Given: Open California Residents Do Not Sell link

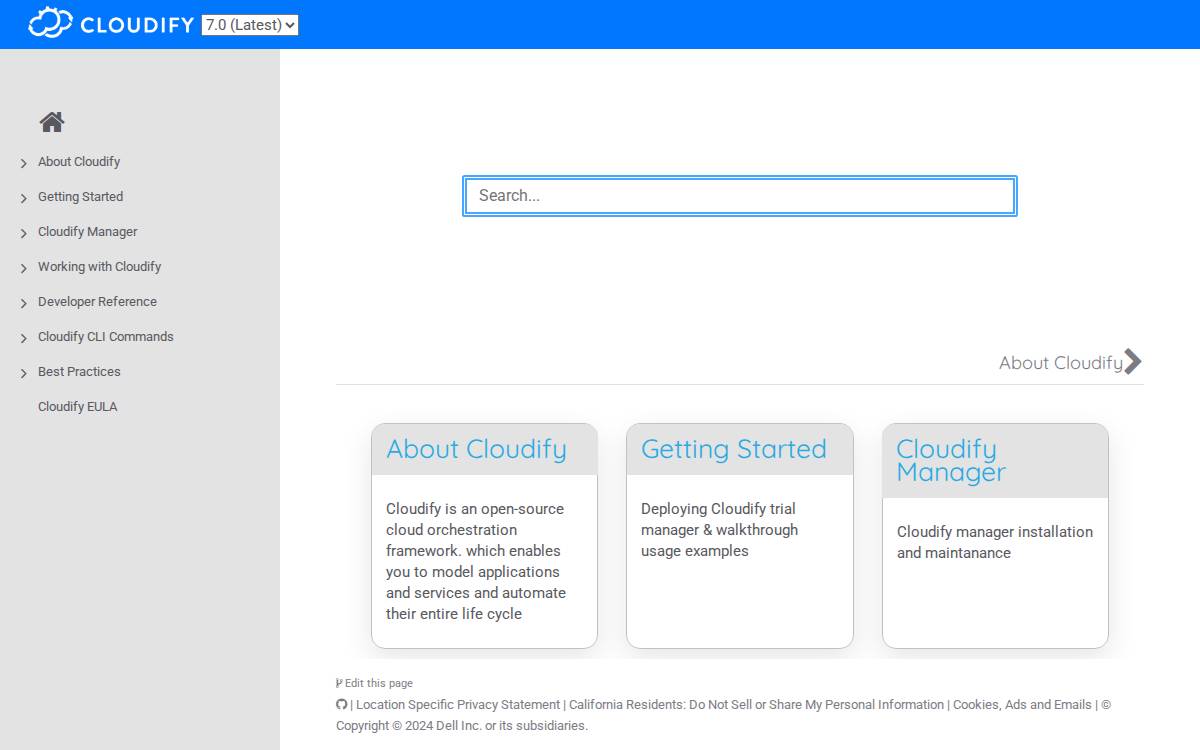Looking at the screenshot, I should 756,705.
